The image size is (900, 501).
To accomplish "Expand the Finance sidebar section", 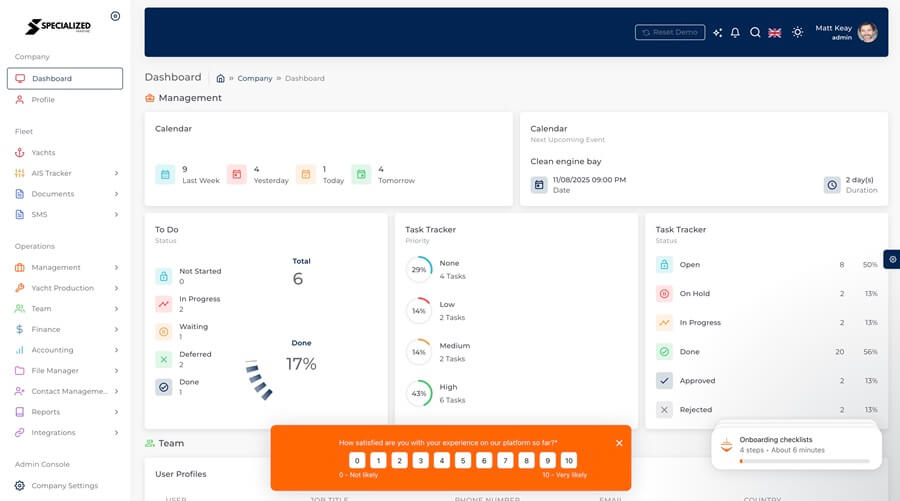I will click(x=116, y=329).
